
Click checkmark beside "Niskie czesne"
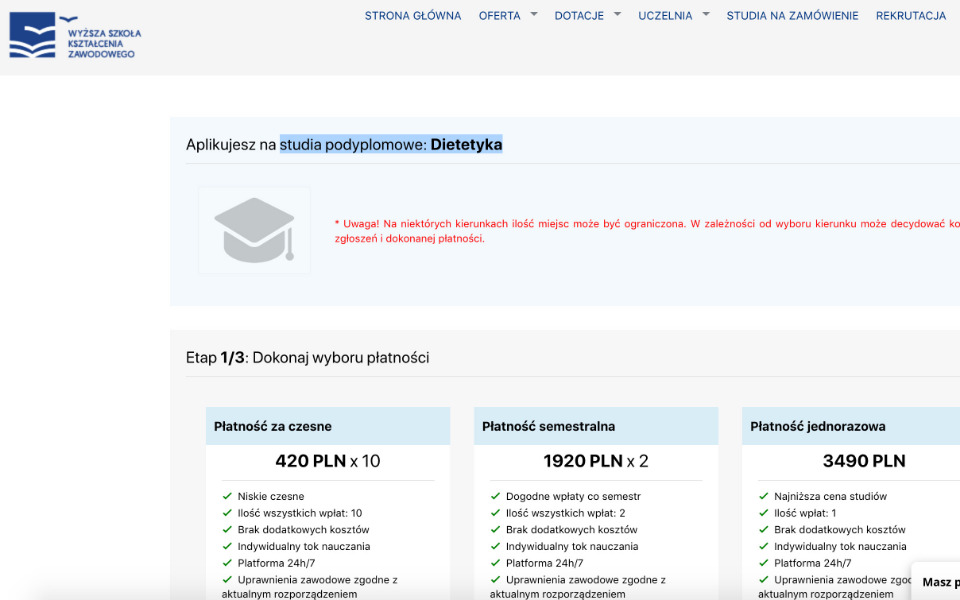tap(225, 495)
